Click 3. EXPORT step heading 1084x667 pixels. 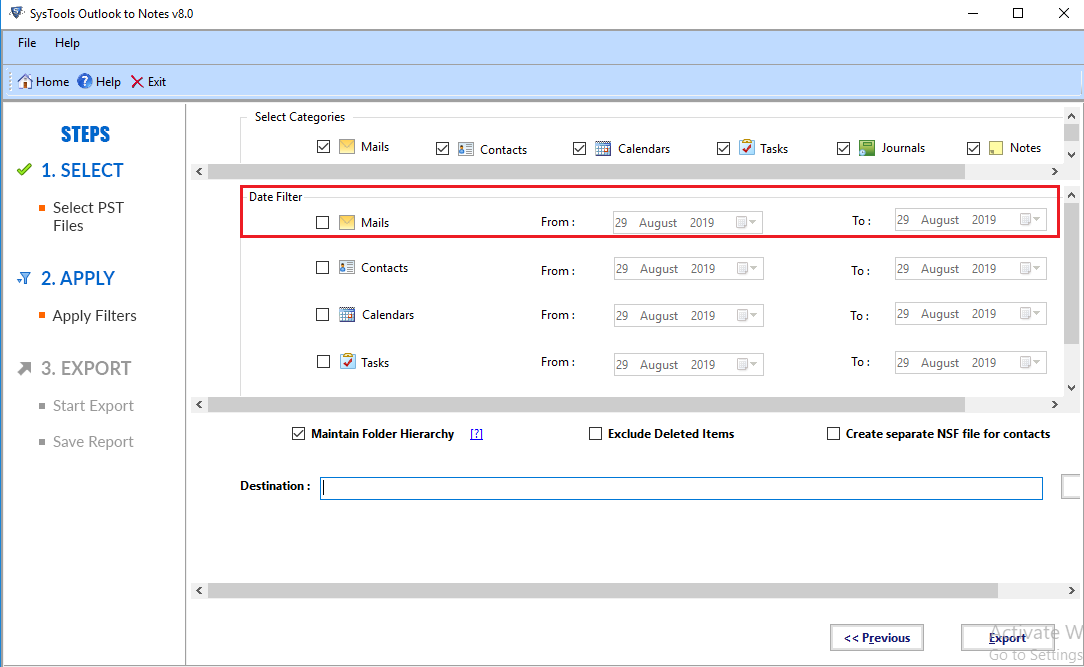[x=86, y=368]
